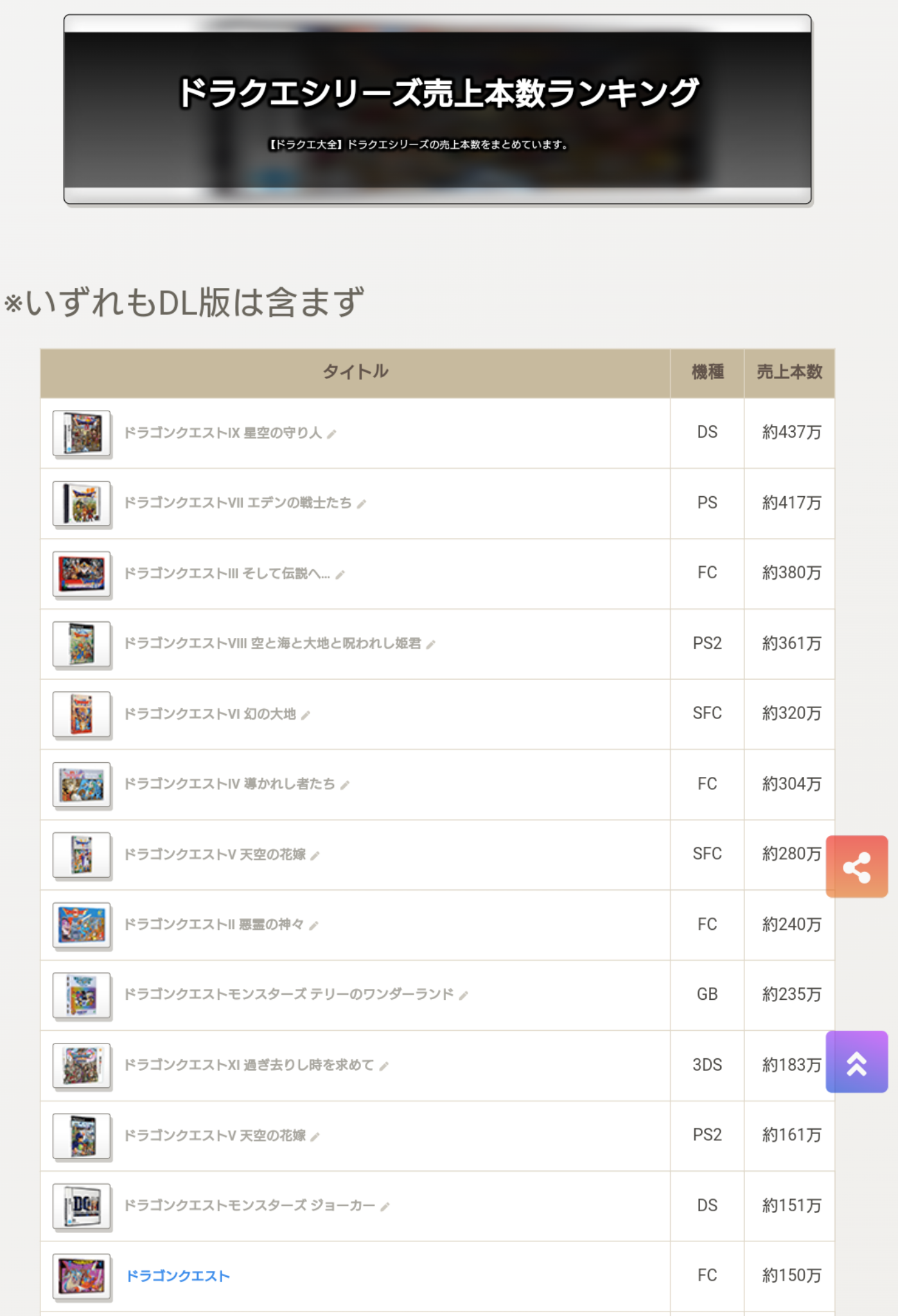Click the 約150万 sales cell

789,1276
